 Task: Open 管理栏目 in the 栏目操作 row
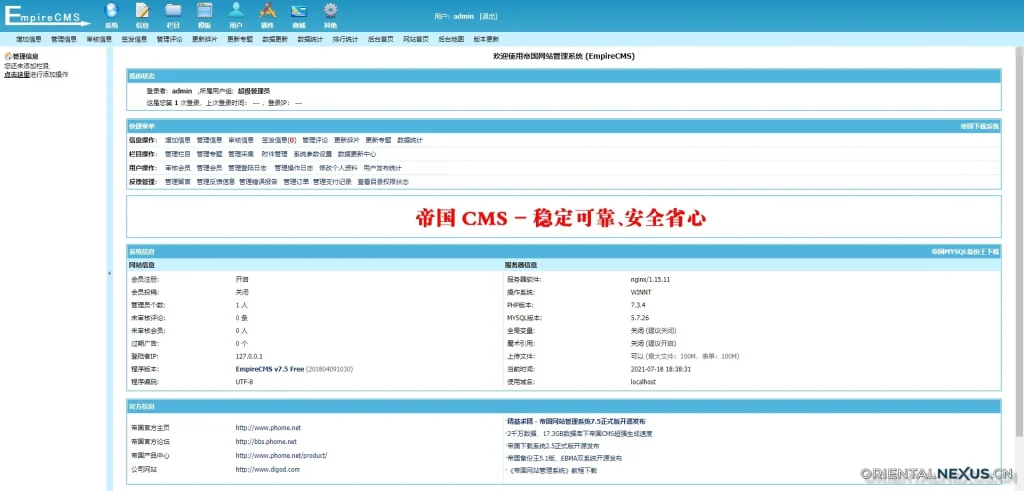coord(178,154)
